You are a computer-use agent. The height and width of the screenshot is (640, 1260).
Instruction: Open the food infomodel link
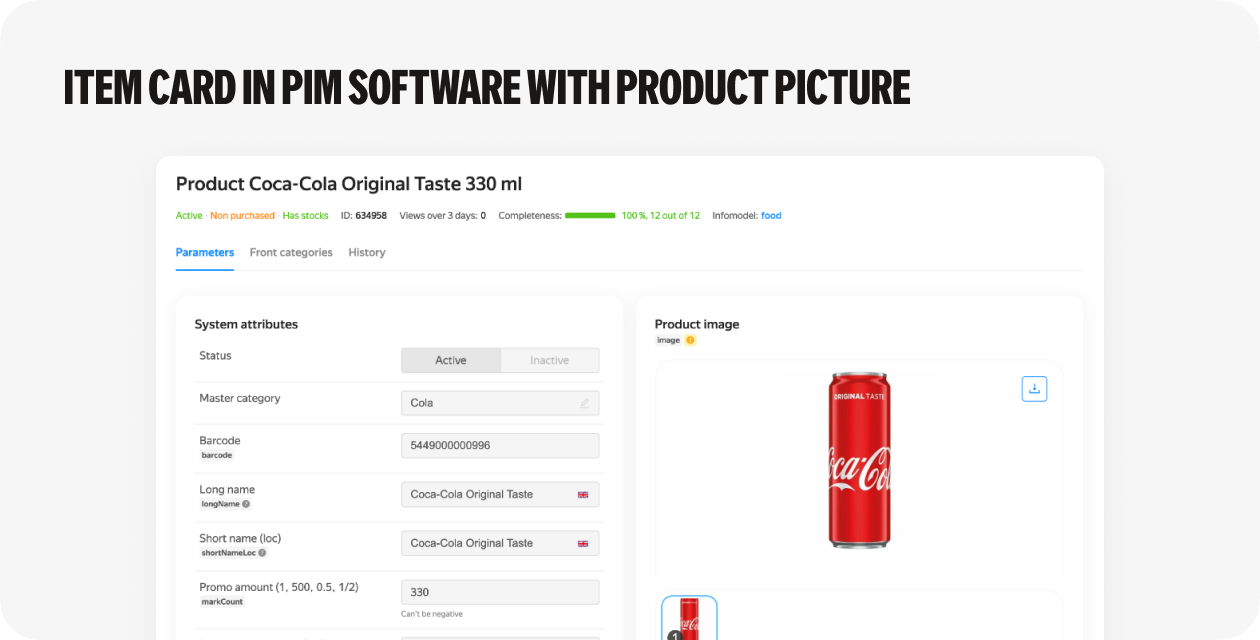pos(771,216)
